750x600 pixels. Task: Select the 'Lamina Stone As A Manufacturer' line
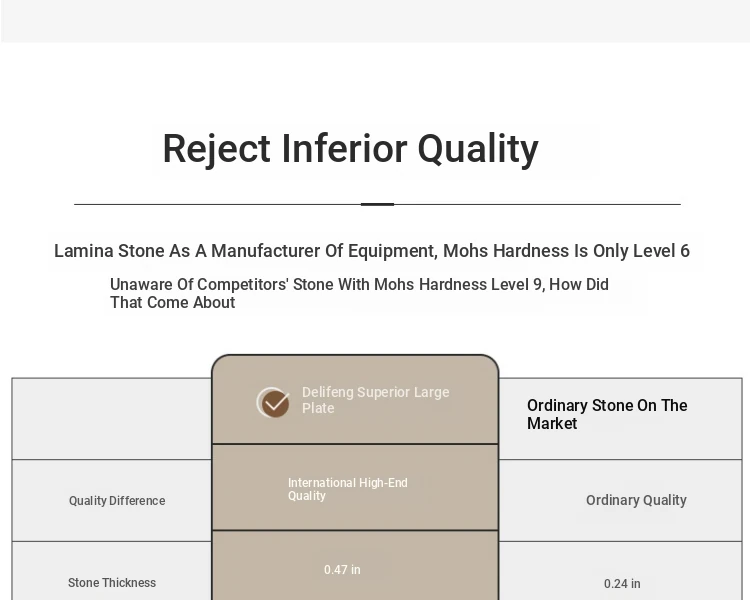371,251
